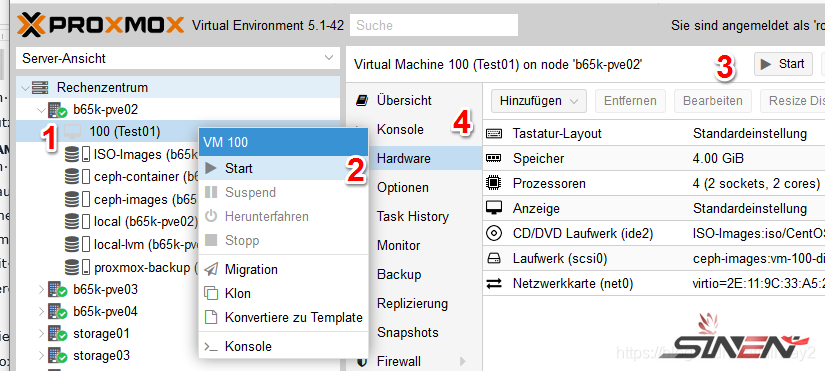Click the proxmox-backup storage icon
The width and height of the screenshot is (825, 371).
point(77,267)
